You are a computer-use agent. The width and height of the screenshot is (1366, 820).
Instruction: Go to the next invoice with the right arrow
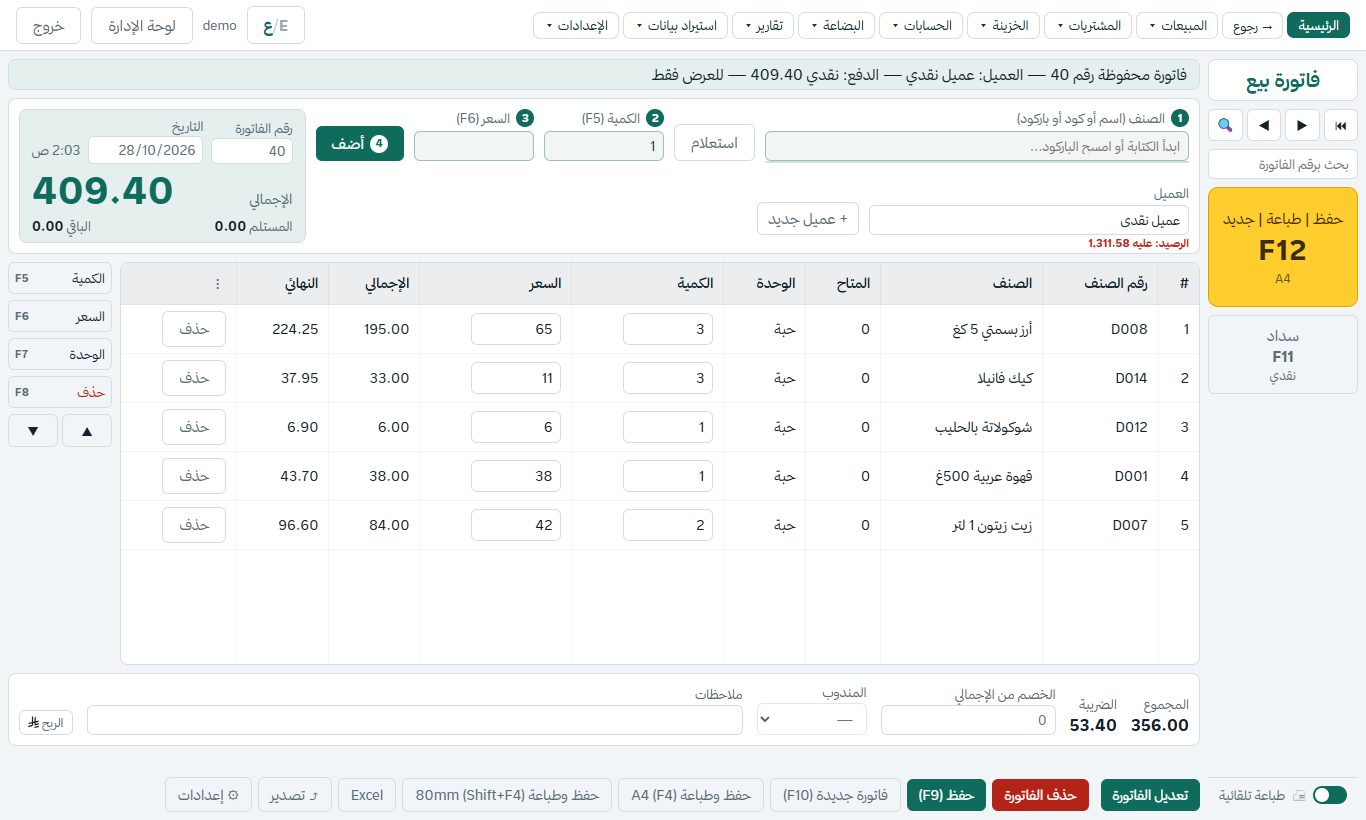(1302, 125)
